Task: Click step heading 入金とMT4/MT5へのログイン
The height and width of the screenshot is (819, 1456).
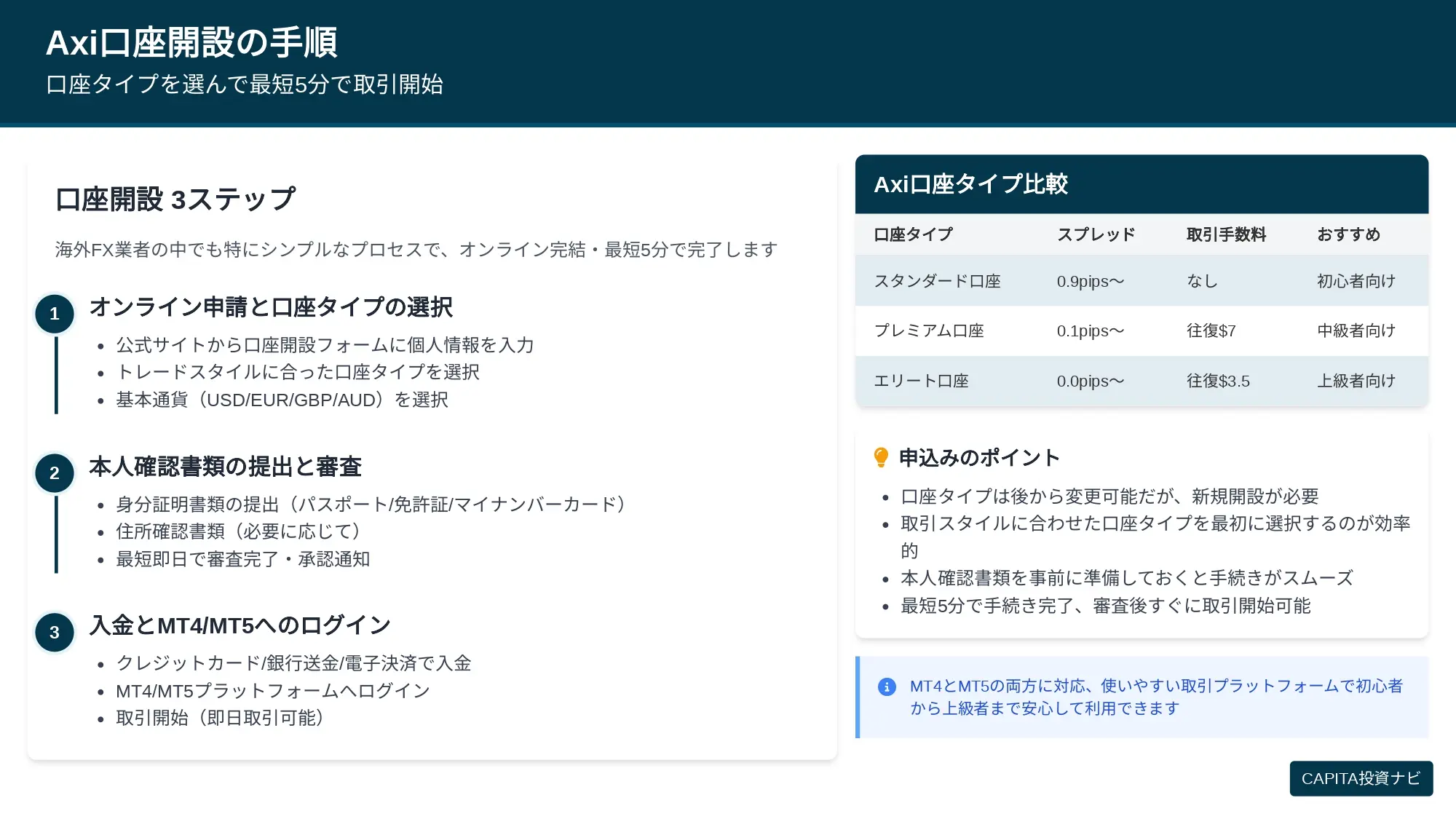Action: tap(240, 625)
